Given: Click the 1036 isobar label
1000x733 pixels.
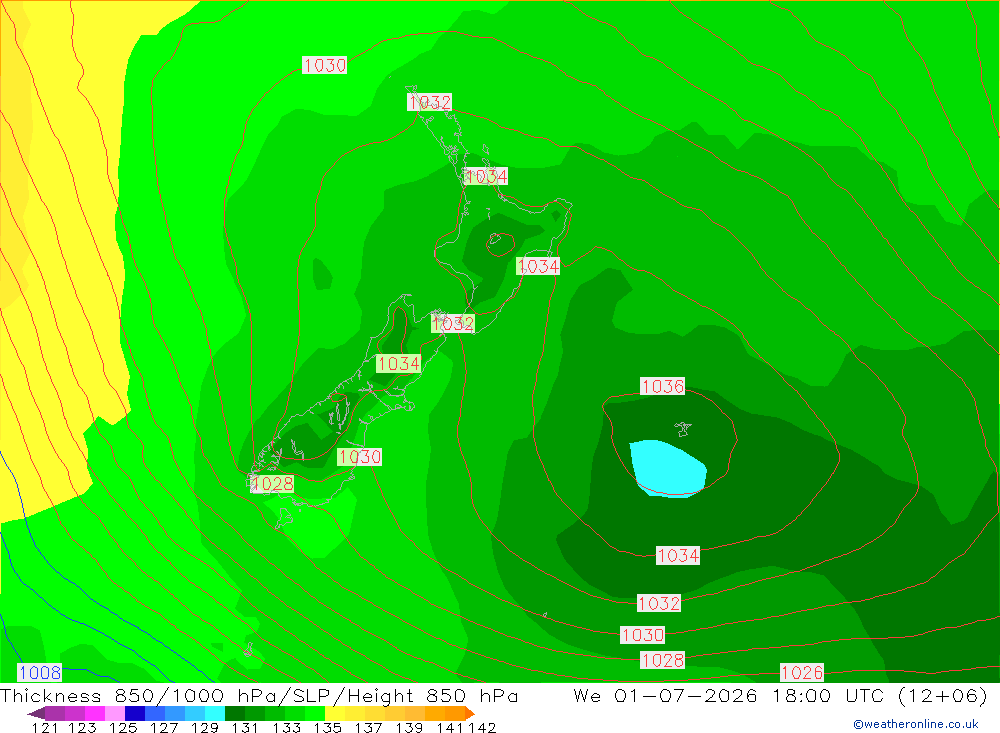Looking at the screenshot, I should [663, 386].
